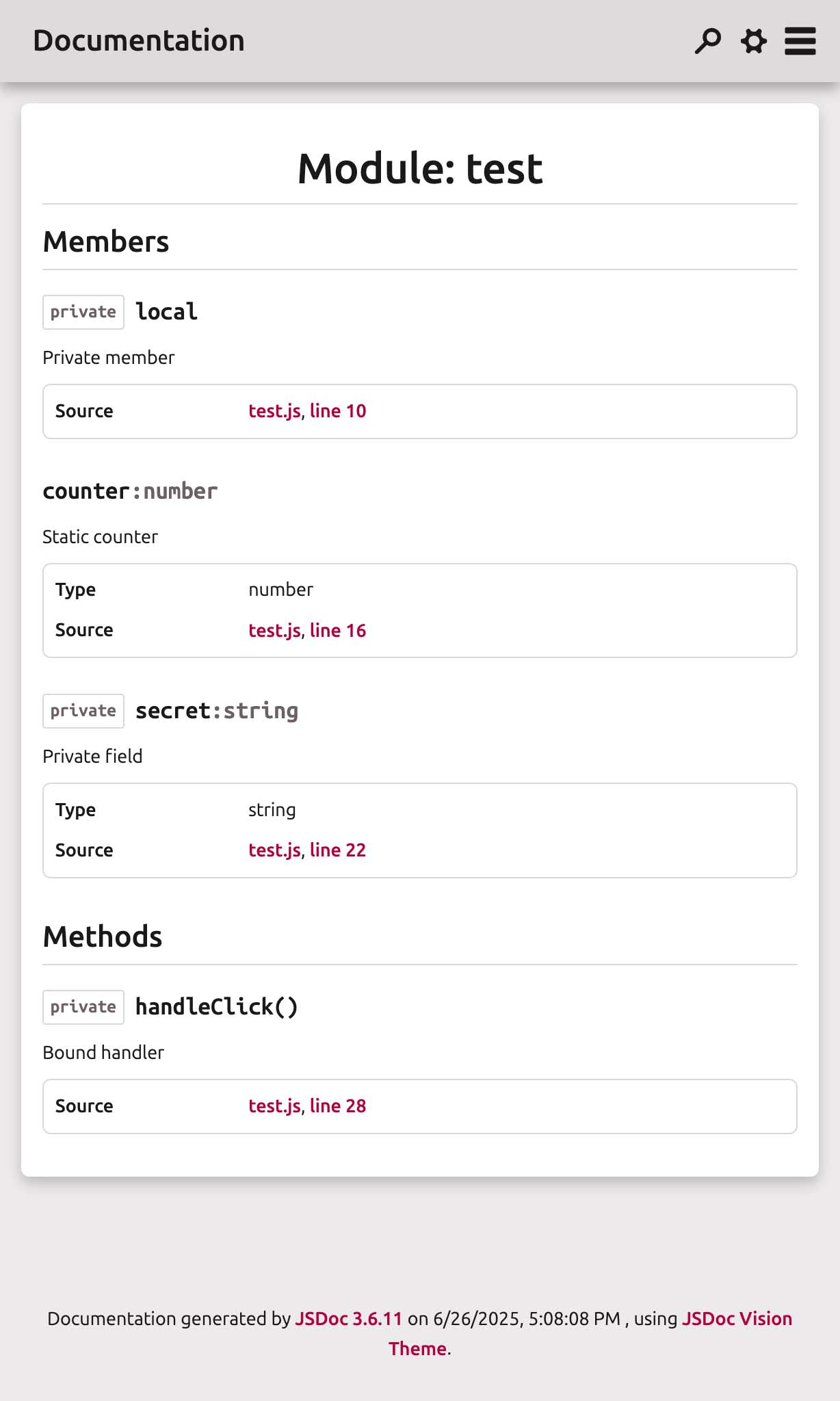Jump to line 28 source link
This screenshot has height=1401, width=840.
pos(338,1106)
